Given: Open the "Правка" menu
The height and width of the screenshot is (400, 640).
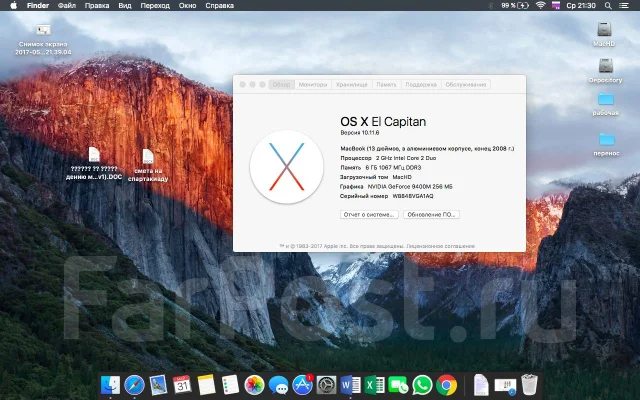Looking at the screenshot, I should click(97, 5).
